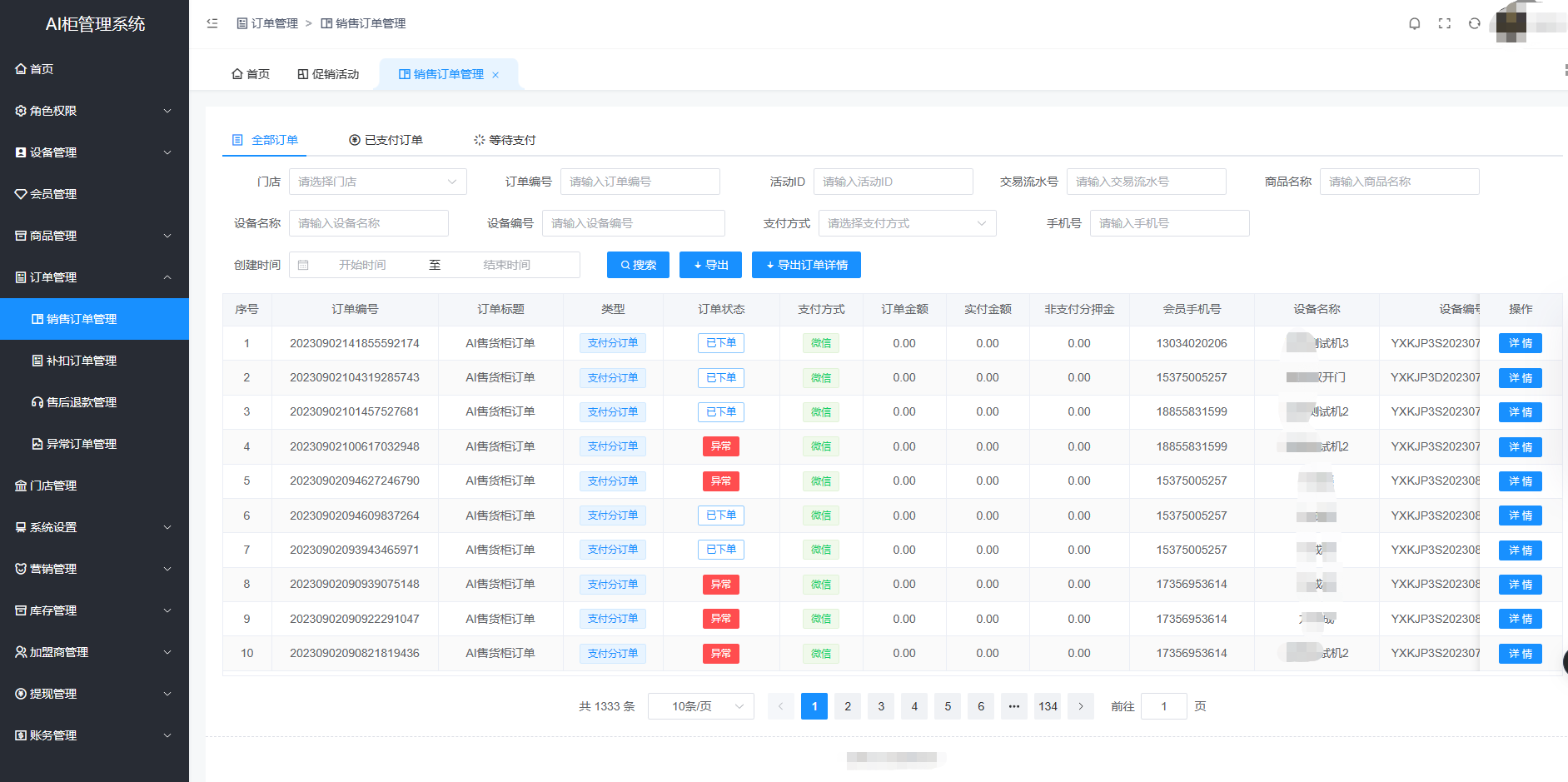Image resolution: width=1568 pixels, height=782 pixels.
Task: Expand the 提现管理 sidebar menu
Action: coord(94,694)
